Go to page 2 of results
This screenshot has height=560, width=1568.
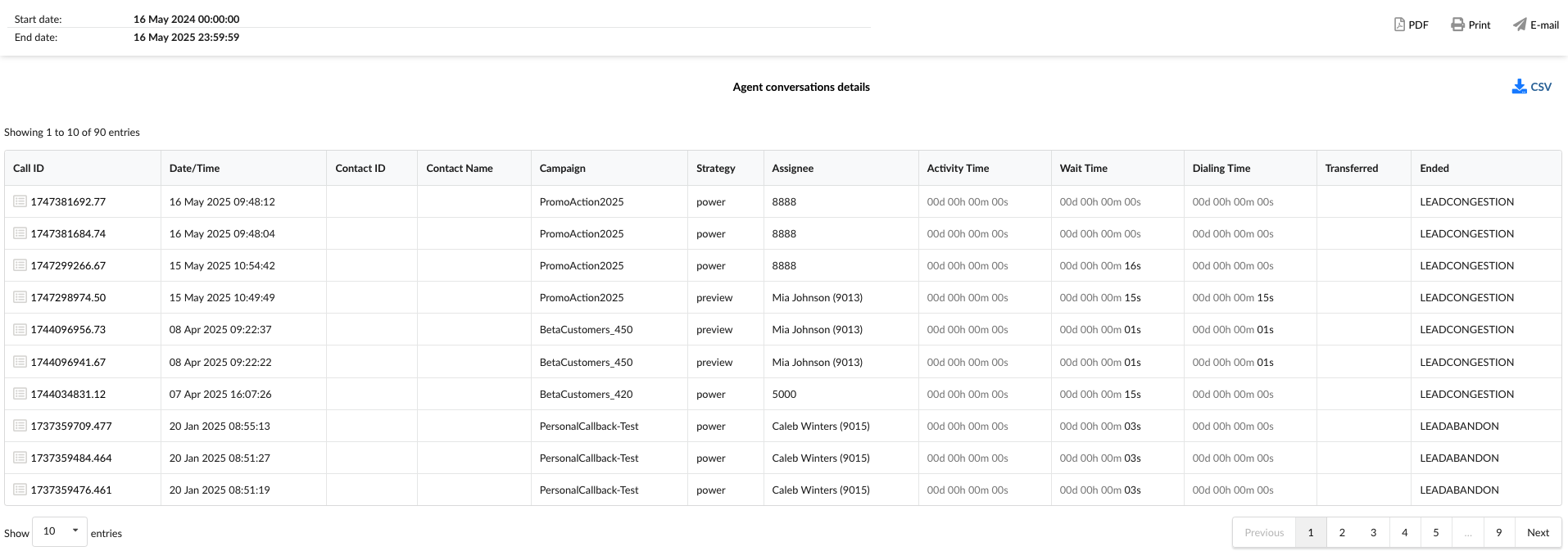[1342, 532]
